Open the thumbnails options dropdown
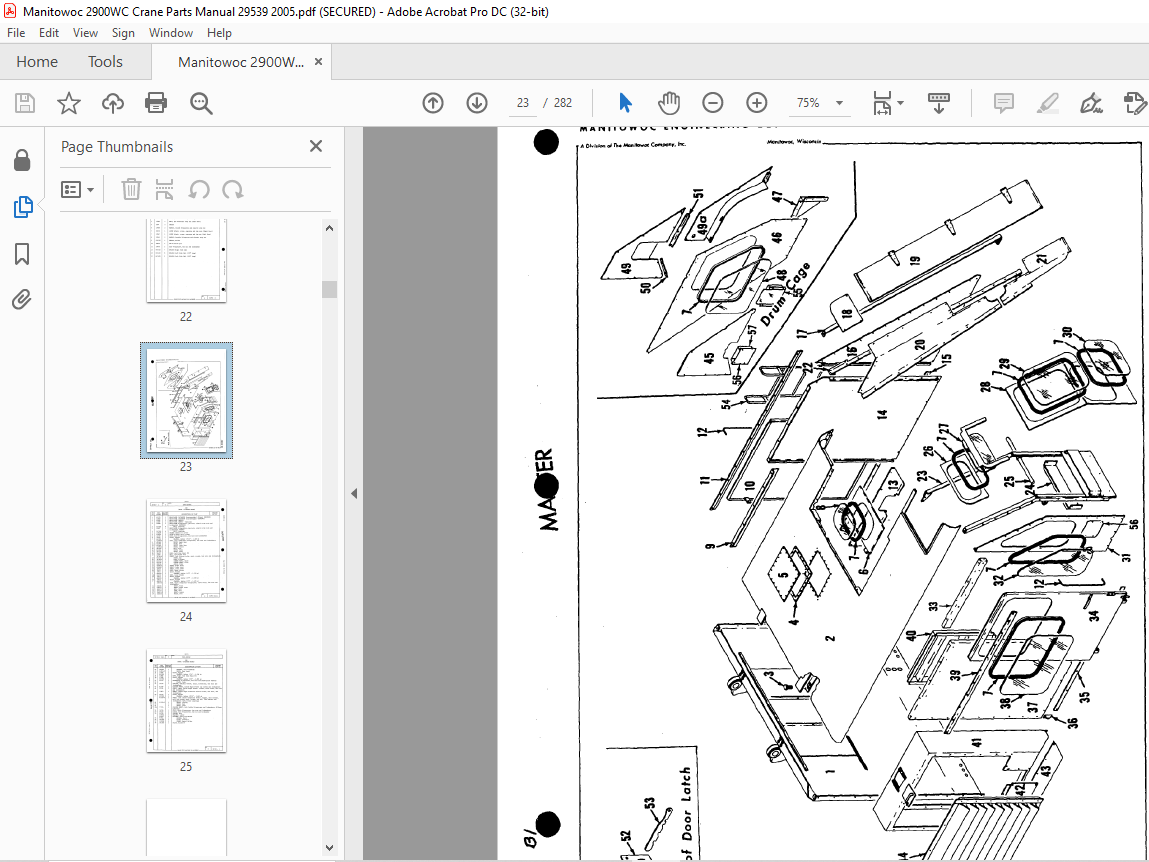 click(78, 189)
